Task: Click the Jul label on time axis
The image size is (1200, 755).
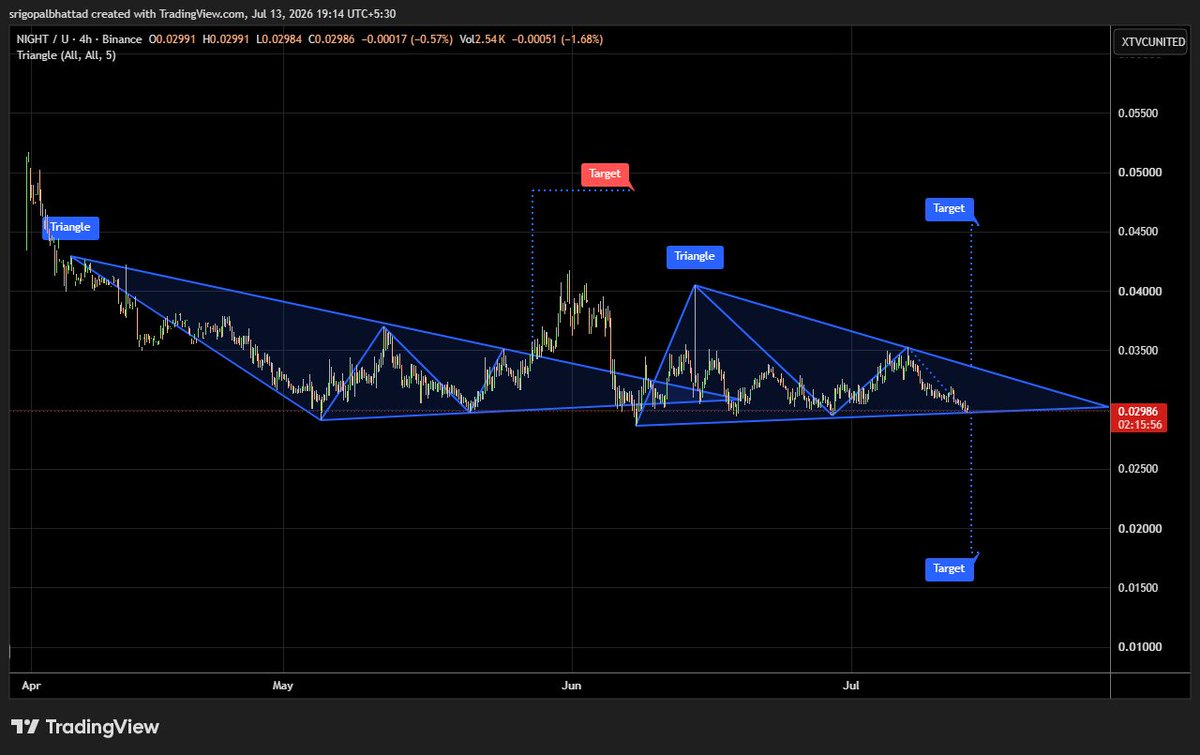Action: tap(852, 686)
